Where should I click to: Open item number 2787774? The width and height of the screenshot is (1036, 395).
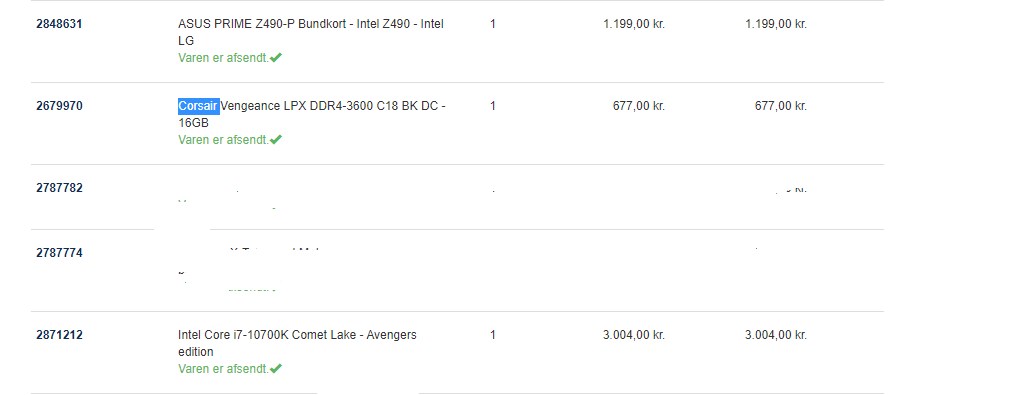pos(59,253)
